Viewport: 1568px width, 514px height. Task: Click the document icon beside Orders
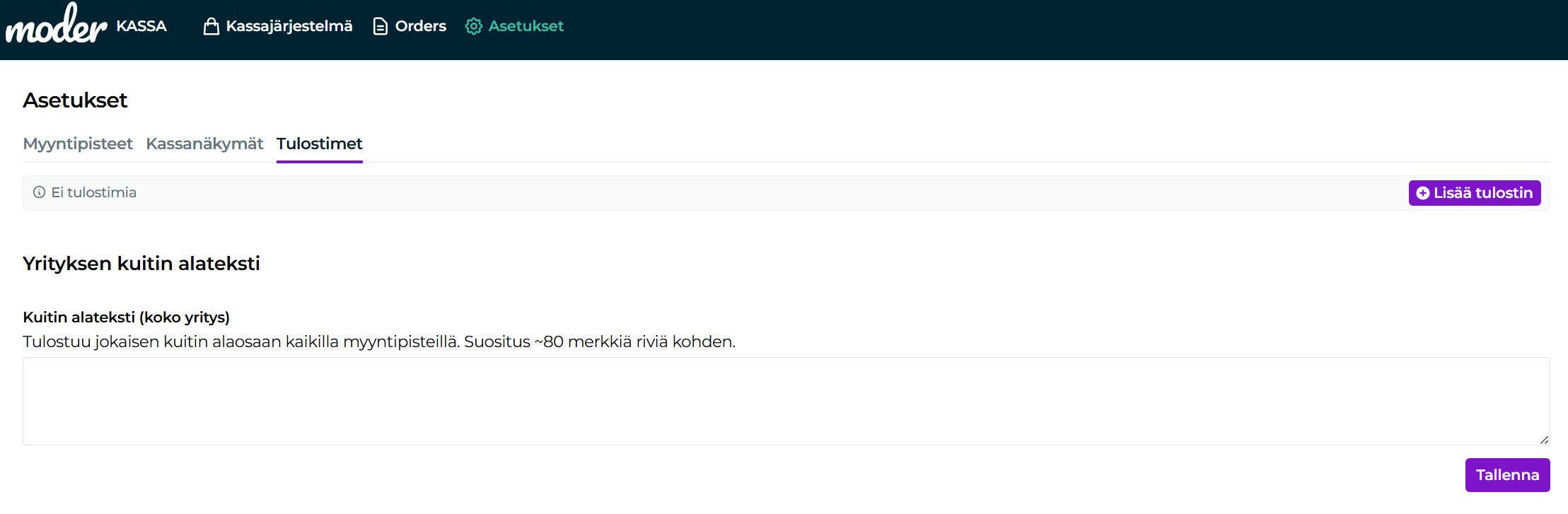coord(381,26)
